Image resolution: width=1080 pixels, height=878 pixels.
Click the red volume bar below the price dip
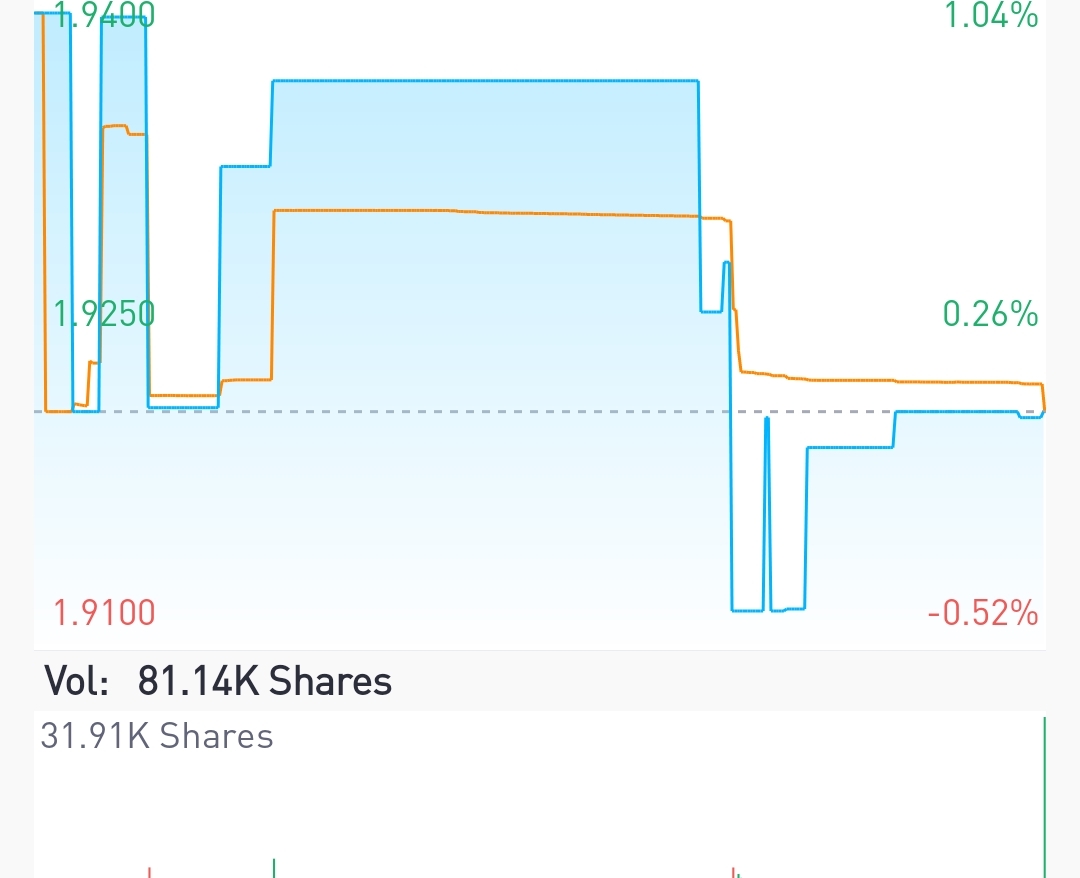point(734,872)
